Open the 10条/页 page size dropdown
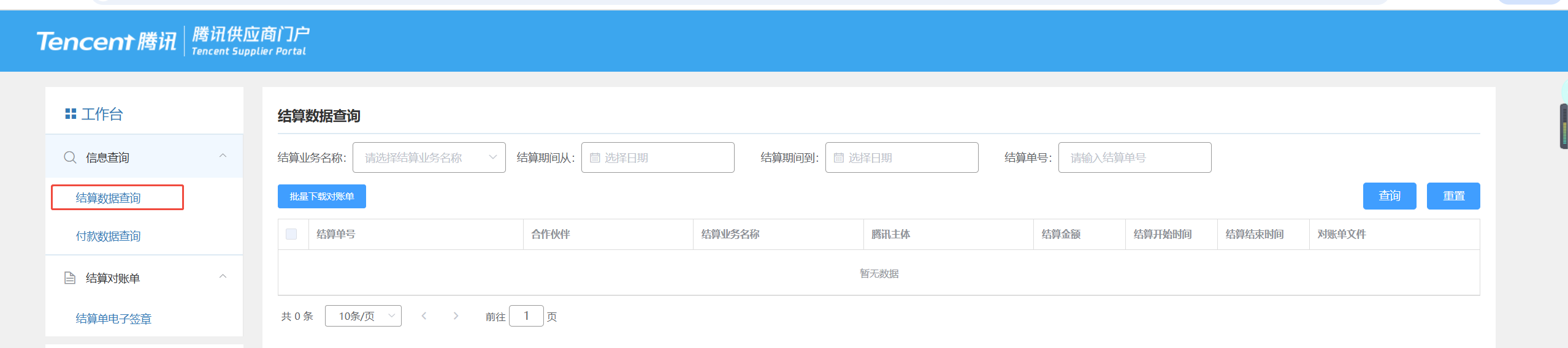This screenshot has height=348, width=1568. pos(363,316)
